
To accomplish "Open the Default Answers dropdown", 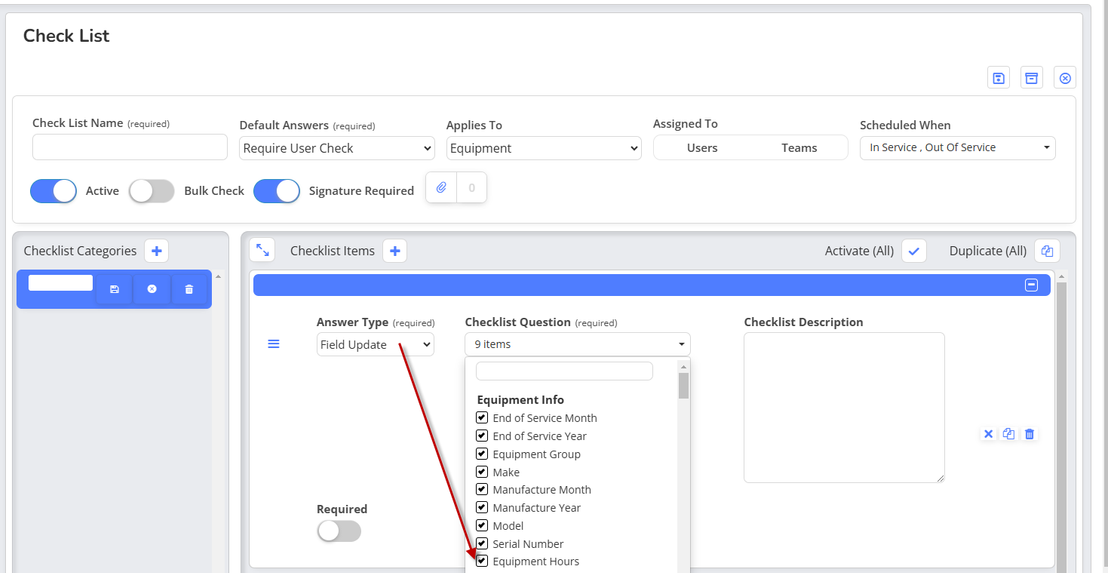I will (x=337, y=148).
